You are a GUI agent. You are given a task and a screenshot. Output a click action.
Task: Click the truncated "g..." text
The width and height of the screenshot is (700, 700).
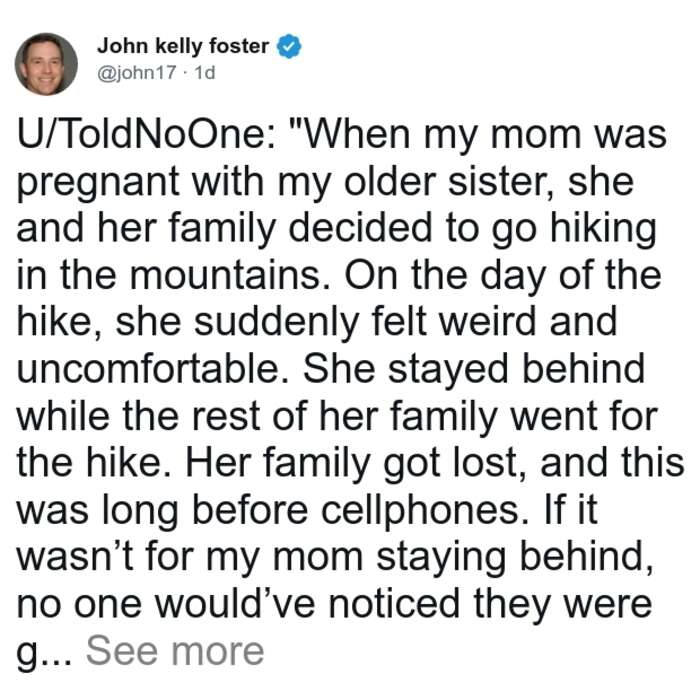pyautogui.click(x=44, y=654)
